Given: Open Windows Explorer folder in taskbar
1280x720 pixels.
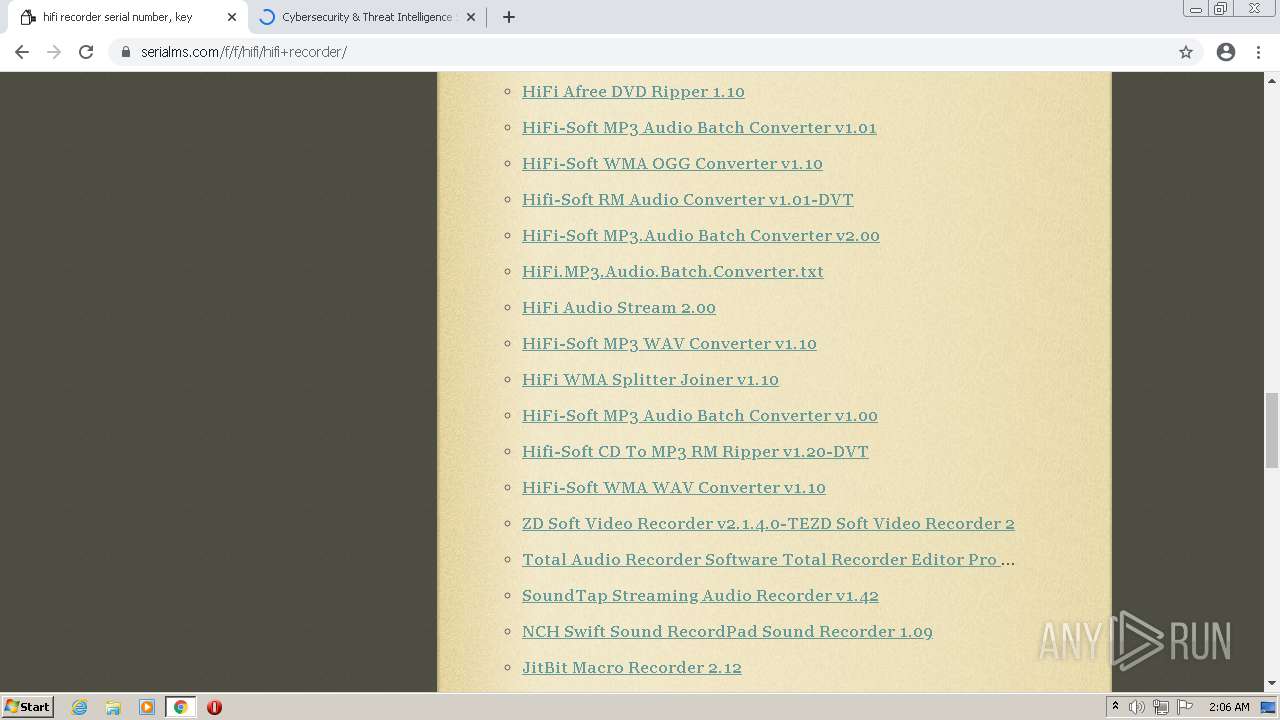Looking at the screenshot, I should pyautogui.click(x=113, y=707).
